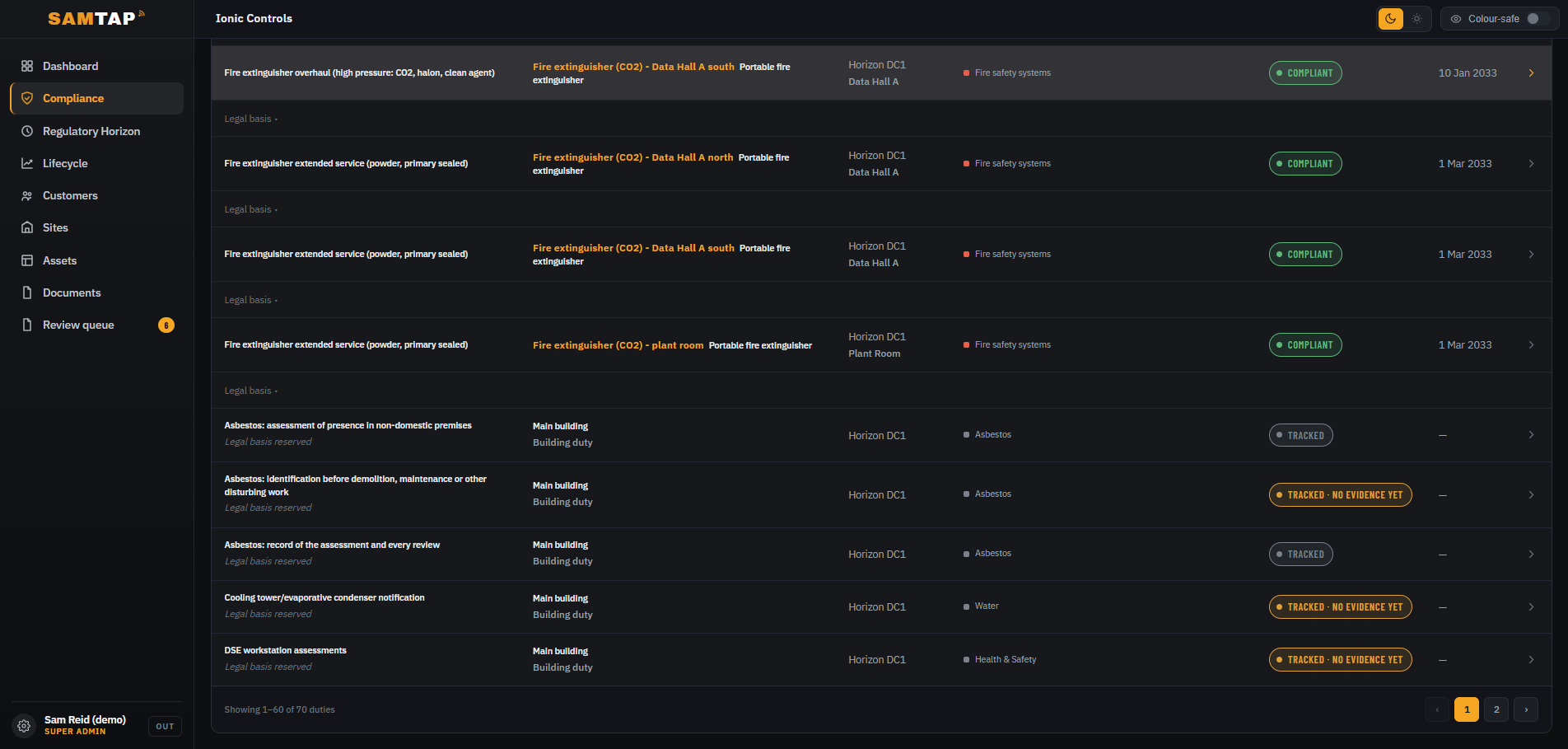Open Regulatory Horizon page
Viewport: 1568px width, 749px height.
pos(96,131)
